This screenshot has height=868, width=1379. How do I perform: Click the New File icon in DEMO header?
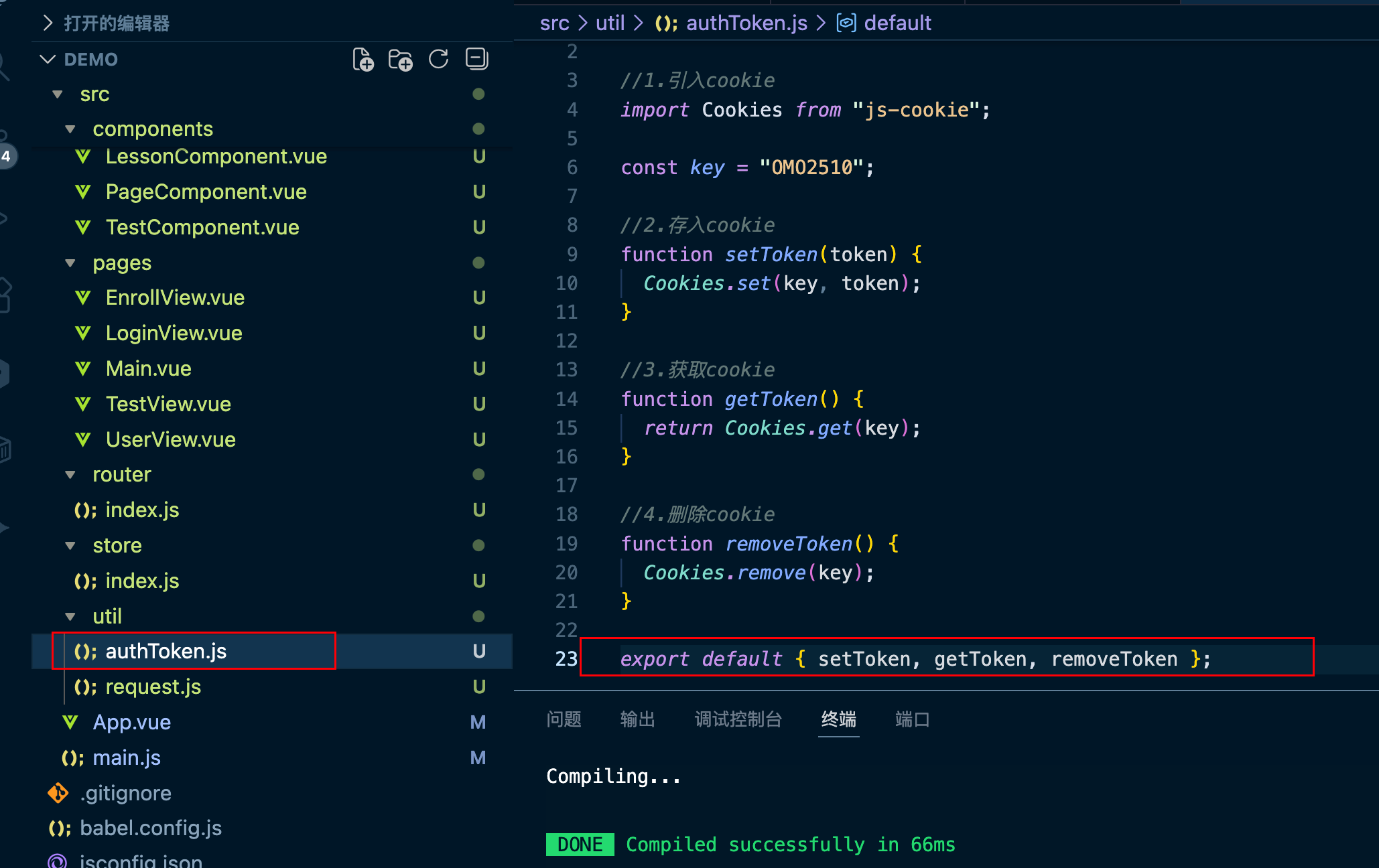click(363, 60)
